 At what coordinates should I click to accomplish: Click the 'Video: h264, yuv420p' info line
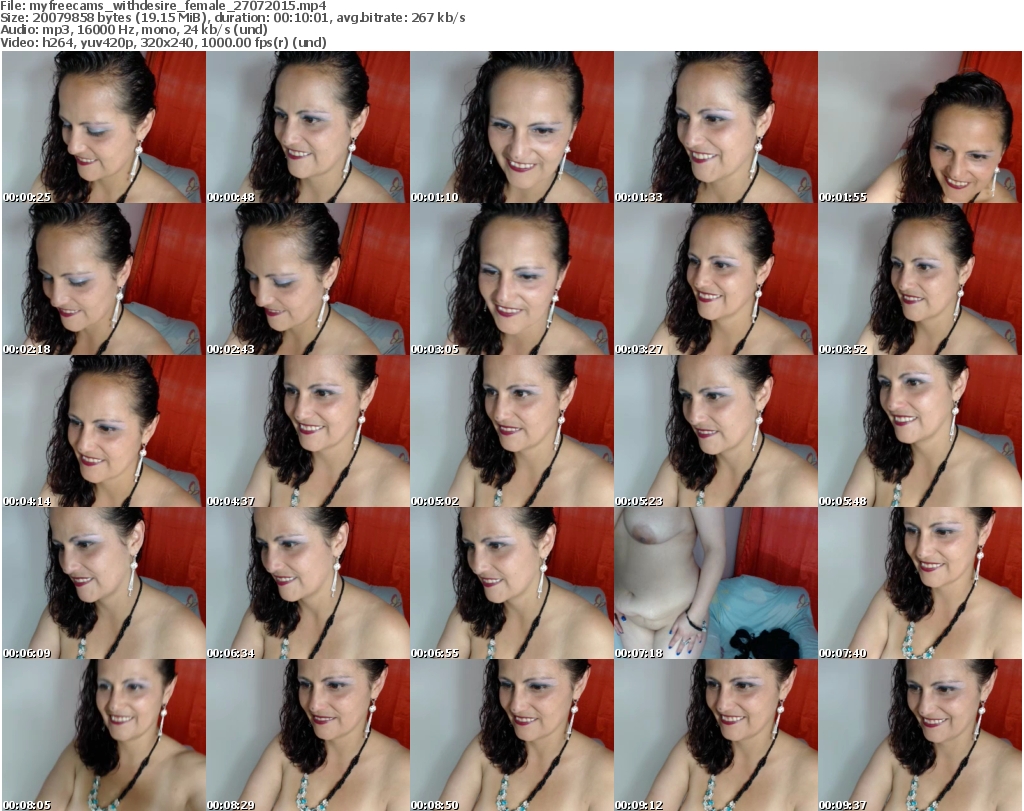click(x=163, y=42)
